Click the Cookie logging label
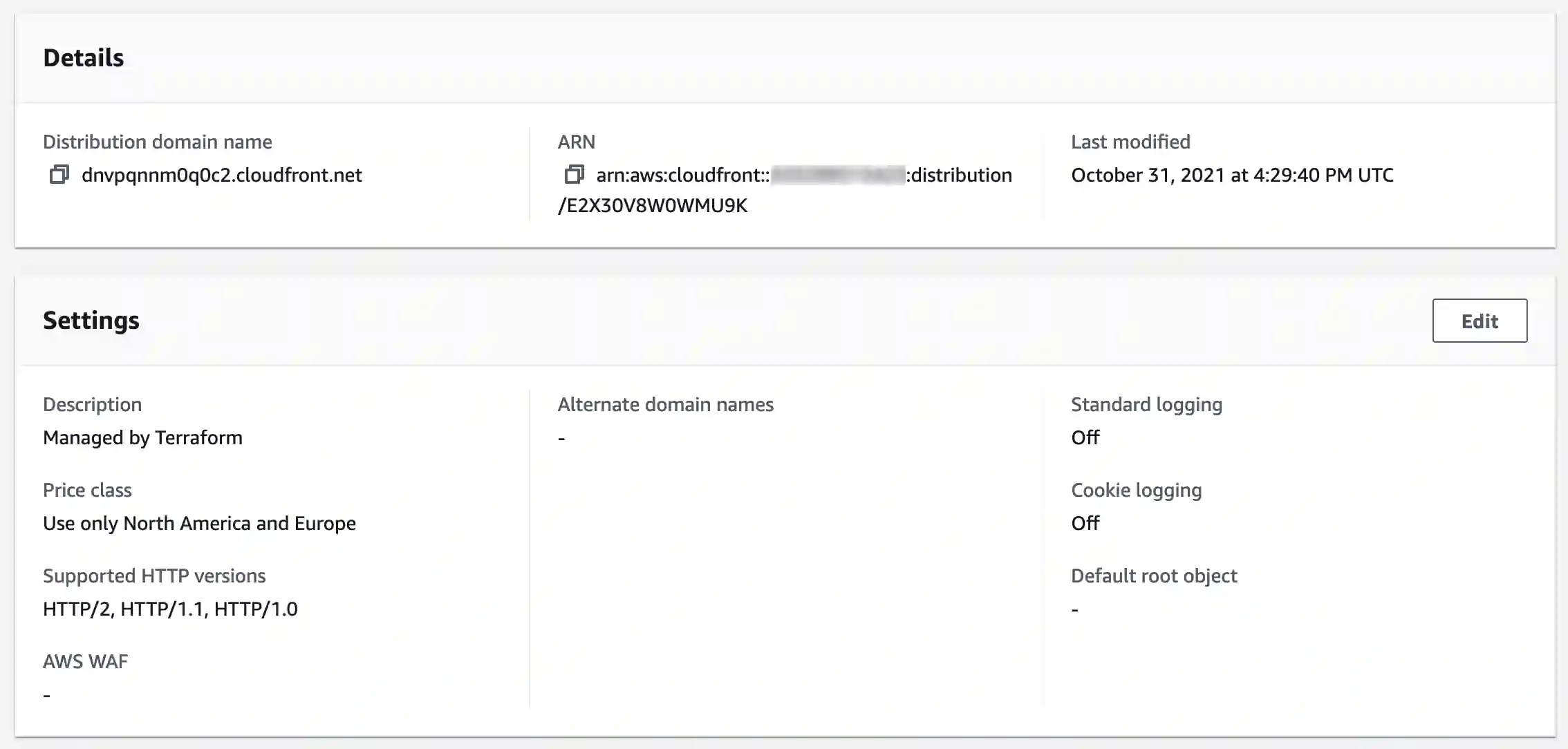1568x749 pixels. coord(1136,490)
